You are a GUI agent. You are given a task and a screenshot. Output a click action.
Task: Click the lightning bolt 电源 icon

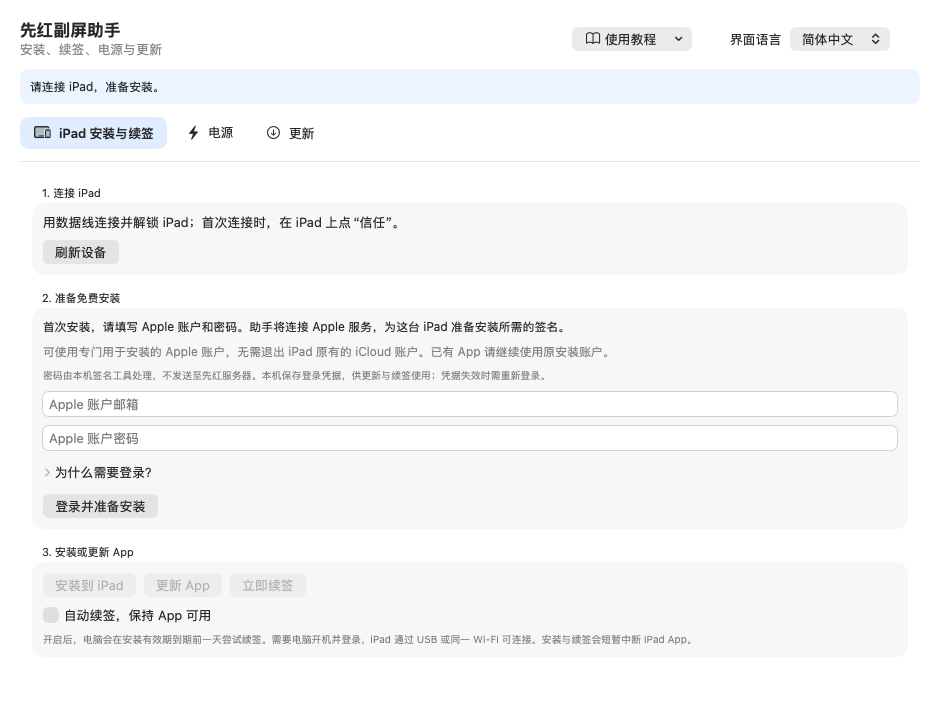click(193, 132)
